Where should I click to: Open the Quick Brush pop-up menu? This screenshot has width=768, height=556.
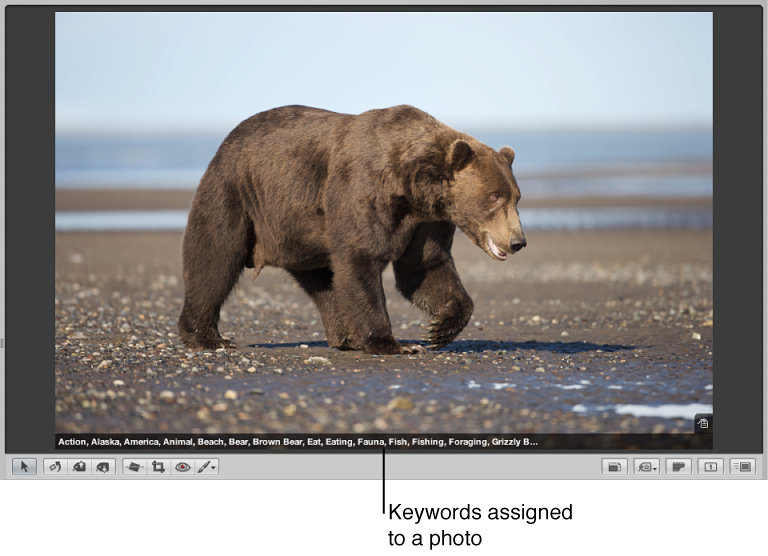tap(207, 467)
